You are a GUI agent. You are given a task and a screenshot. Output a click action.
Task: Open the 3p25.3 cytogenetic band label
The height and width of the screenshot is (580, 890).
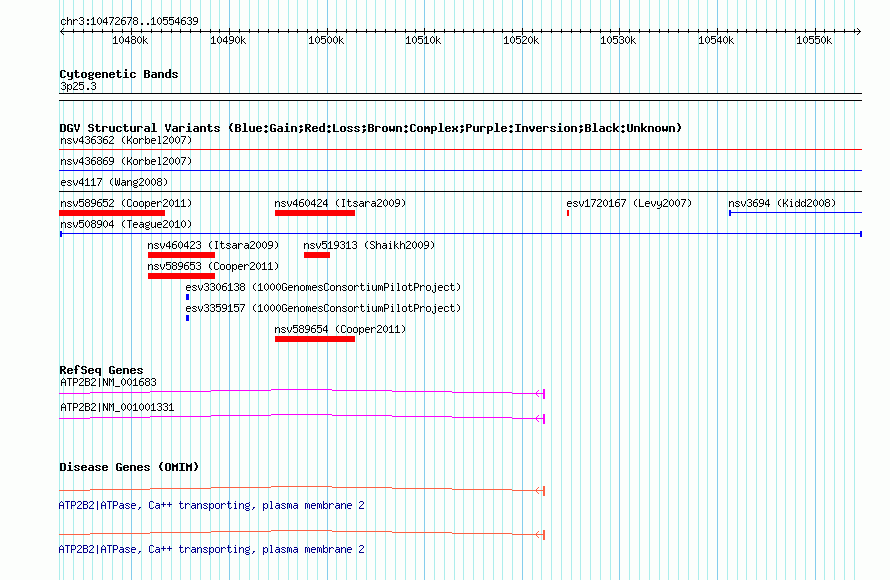point(78,86)
